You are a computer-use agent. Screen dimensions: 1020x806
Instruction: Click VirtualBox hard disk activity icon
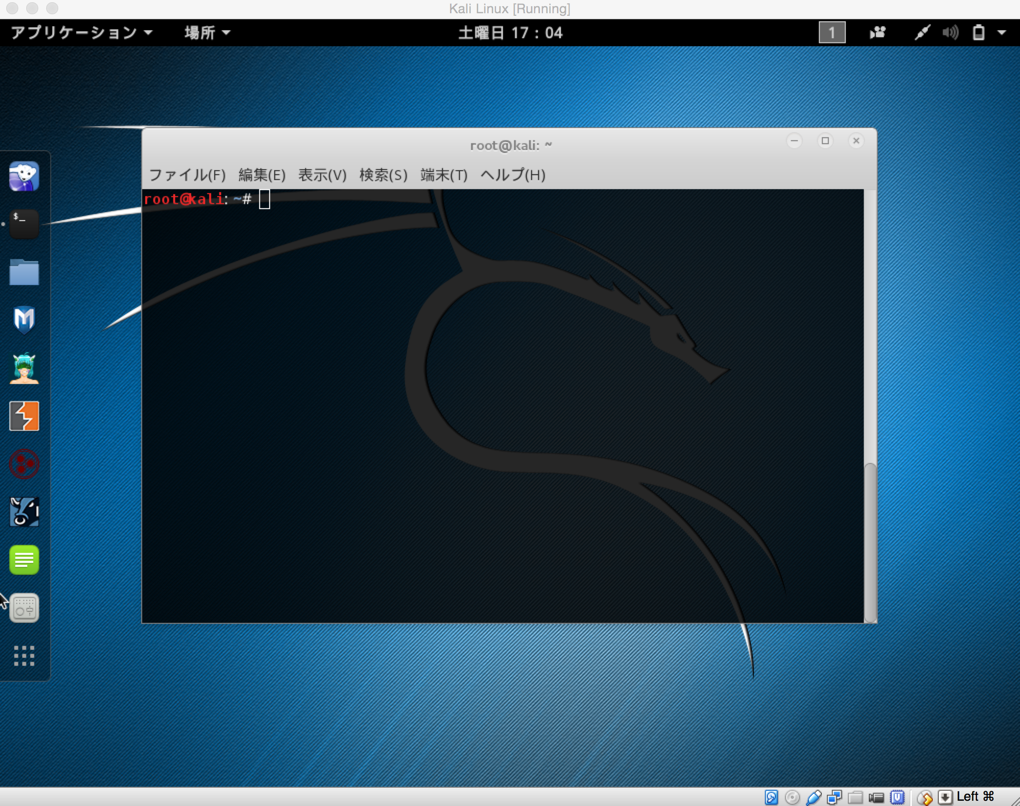771,797
